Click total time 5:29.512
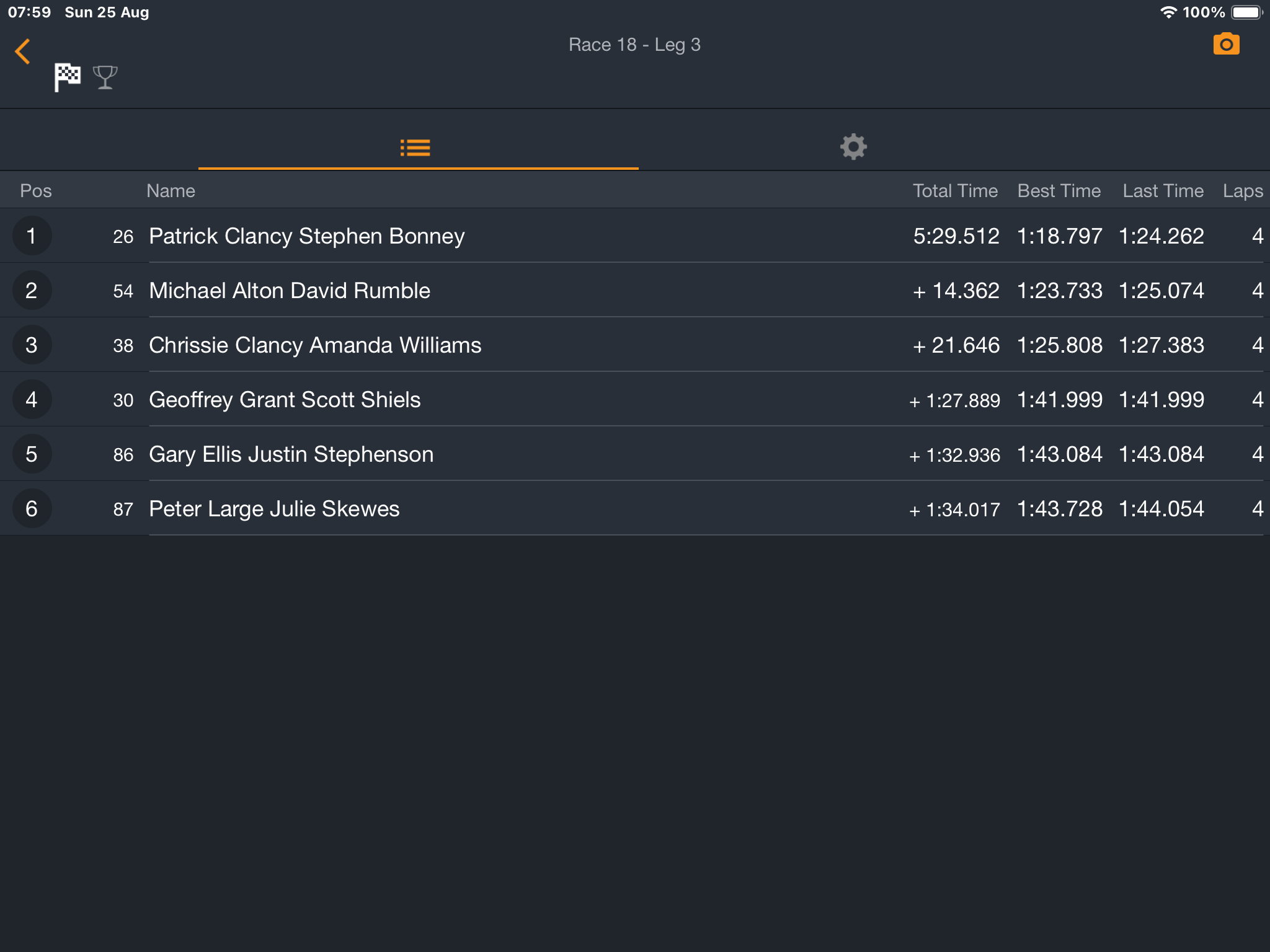The width and height of the screenshot is (1270, 952). pyautogui.click(x=956, y=236)
